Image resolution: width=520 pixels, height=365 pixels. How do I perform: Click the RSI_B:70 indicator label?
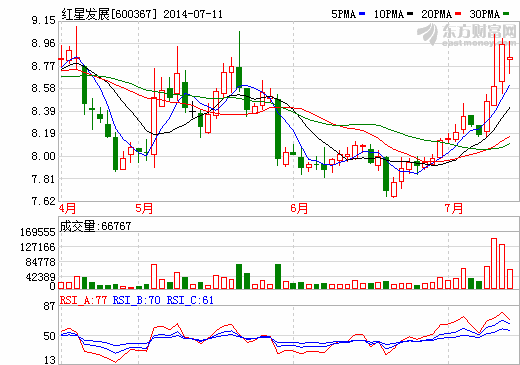[137, 300]
